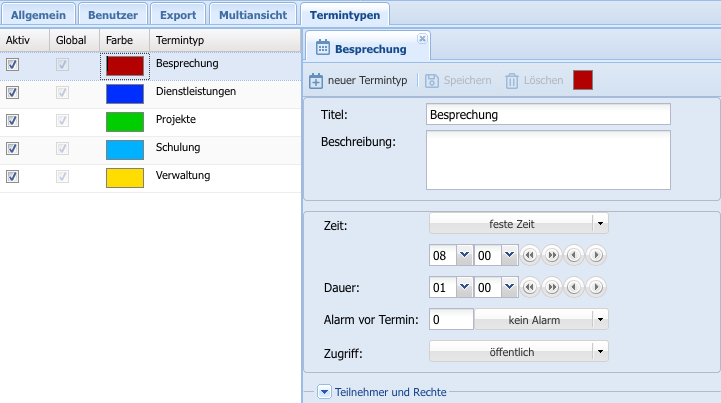This screenshot has height=403, width=721.
Task: Toggle Aktiv checkbox for Projekte
Action: [13, 121]
